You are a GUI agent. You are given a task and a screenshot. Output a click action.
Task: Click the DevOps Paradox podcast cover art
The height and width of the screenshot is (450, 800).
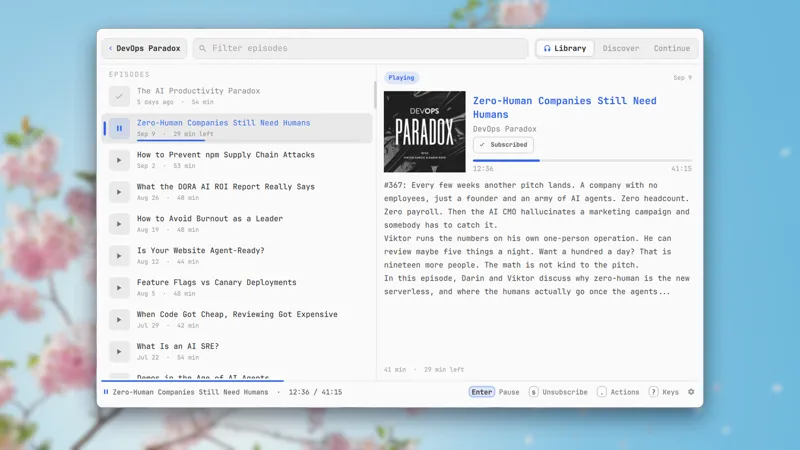424,132
